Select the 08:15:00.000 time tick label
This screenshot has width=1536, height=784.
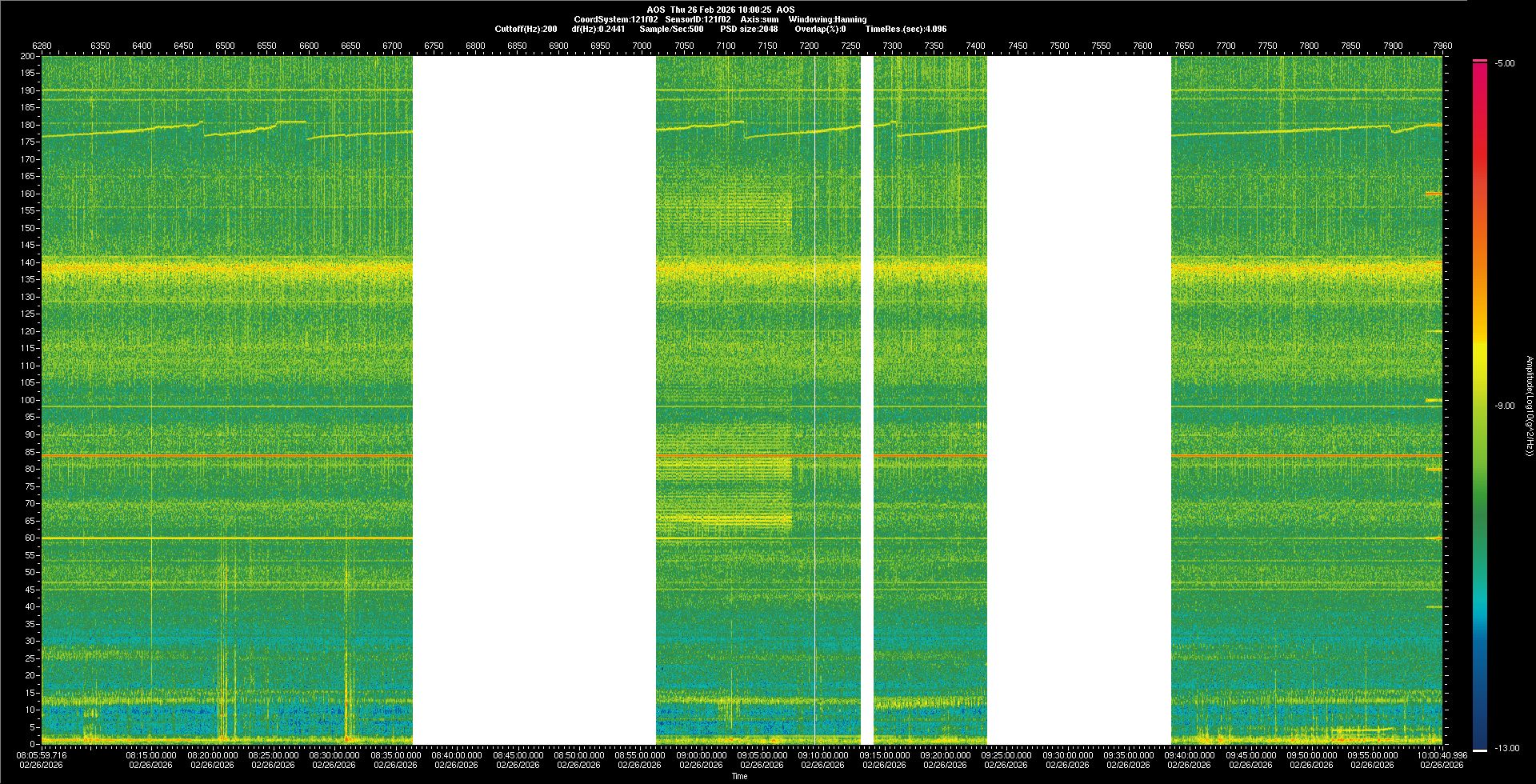(x=150, y=755)
